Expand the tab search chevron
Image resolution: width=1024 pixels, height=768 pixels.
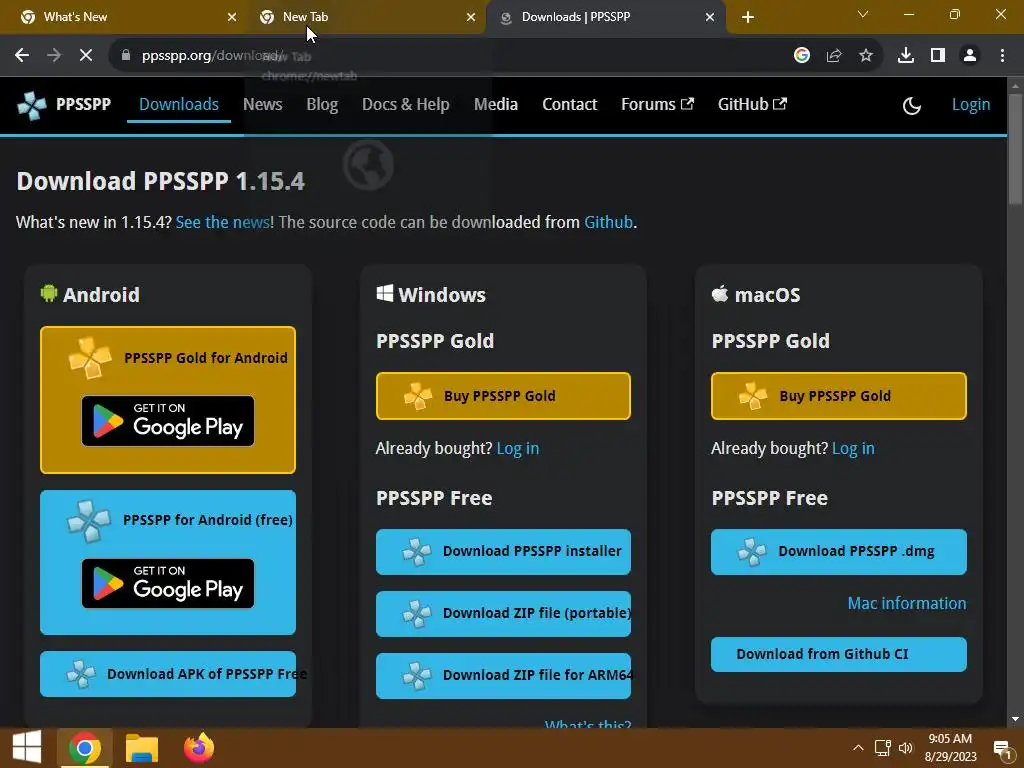point(863,14)
